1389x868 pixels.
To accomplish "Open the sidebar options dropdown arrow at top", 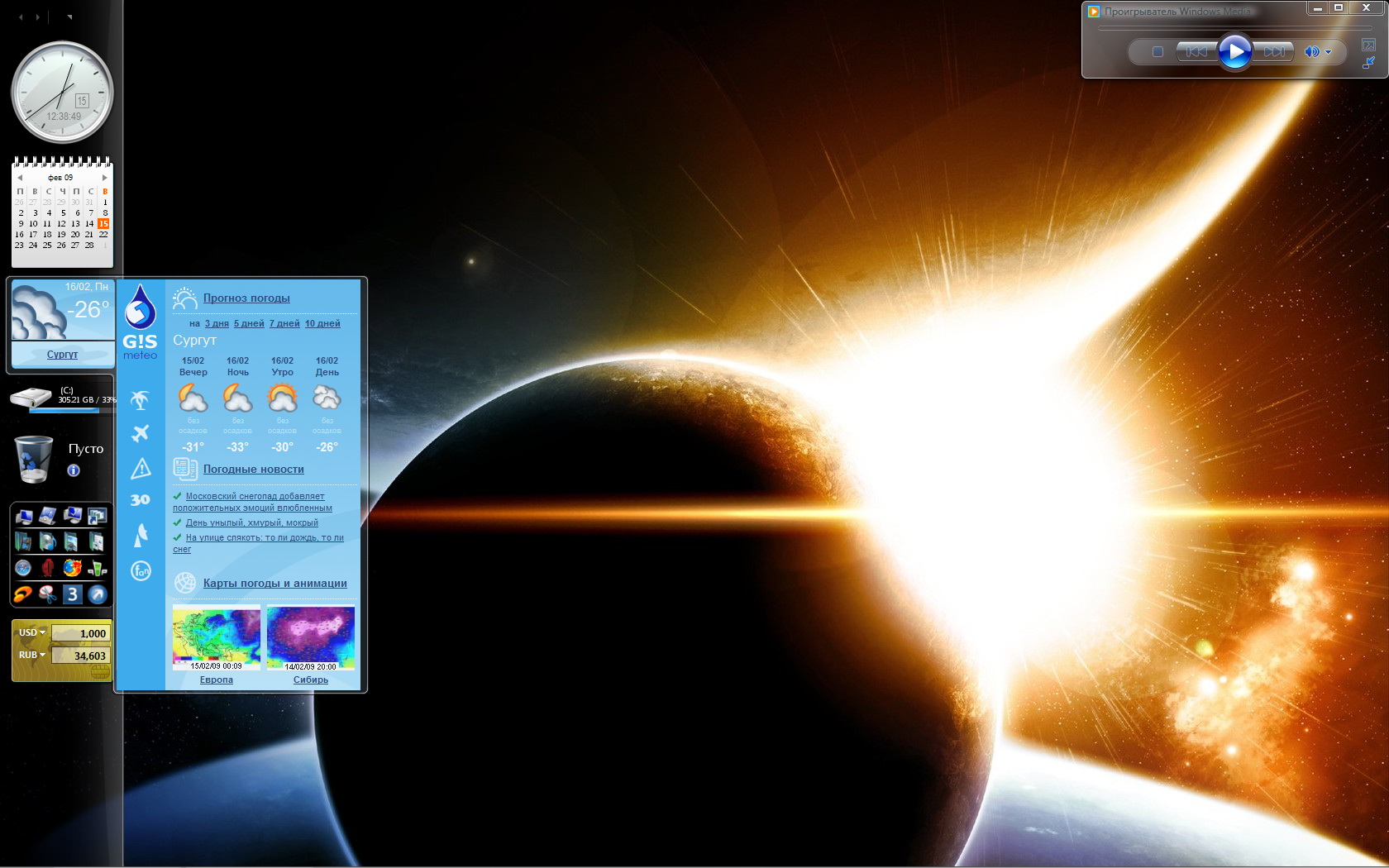I will tap(69, 17).
